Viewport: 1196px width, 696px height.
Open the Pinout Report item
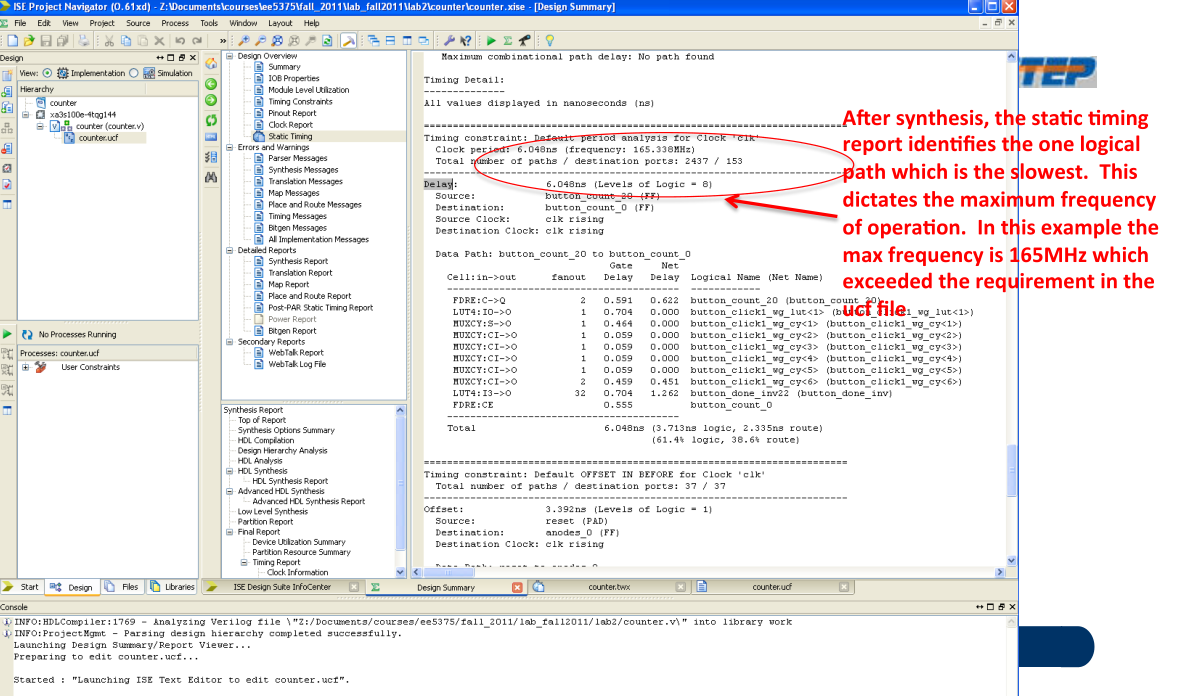pos(291,113)
